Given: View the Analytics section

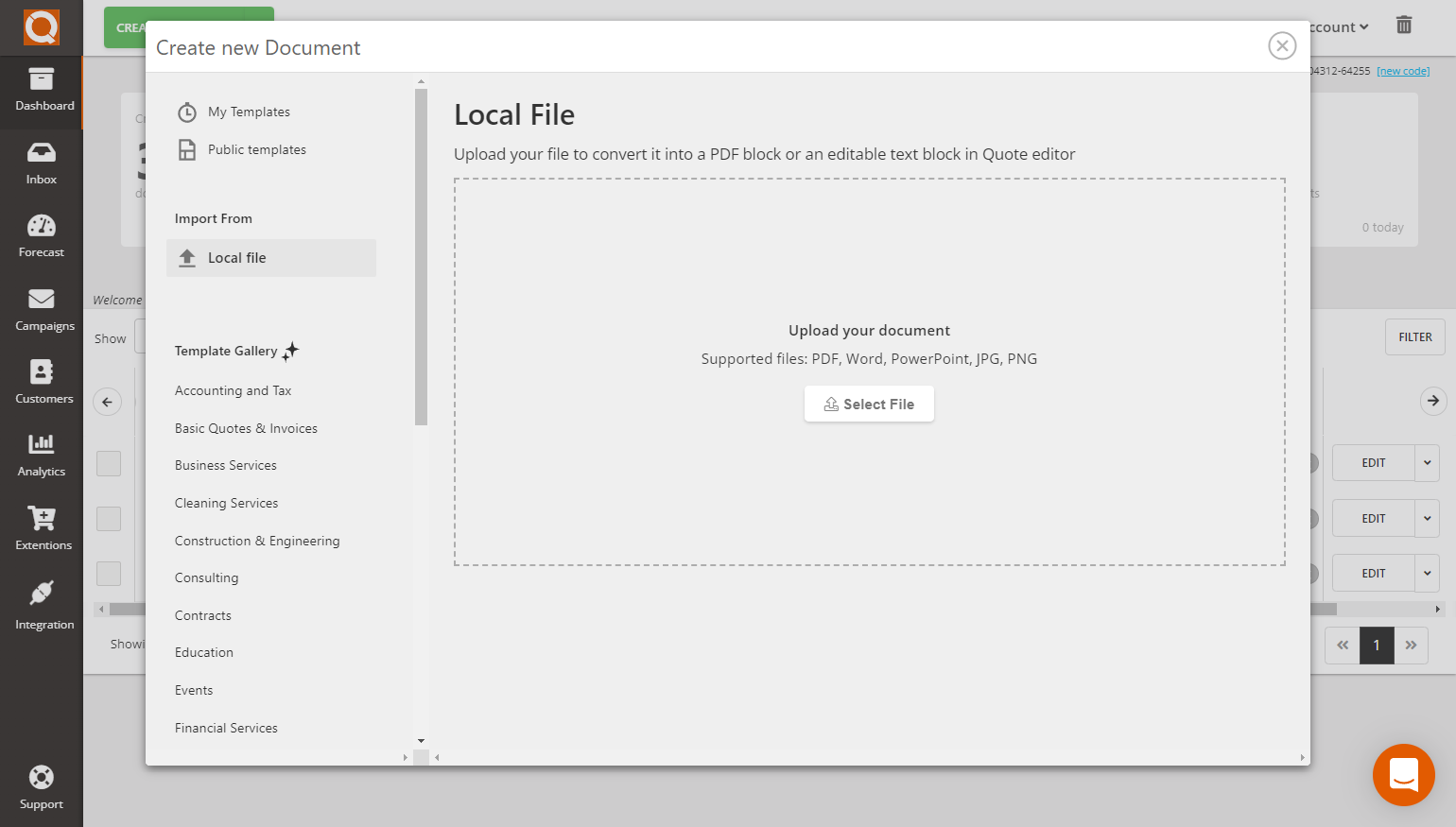Looking at the screenshot, I should [42, 455].
